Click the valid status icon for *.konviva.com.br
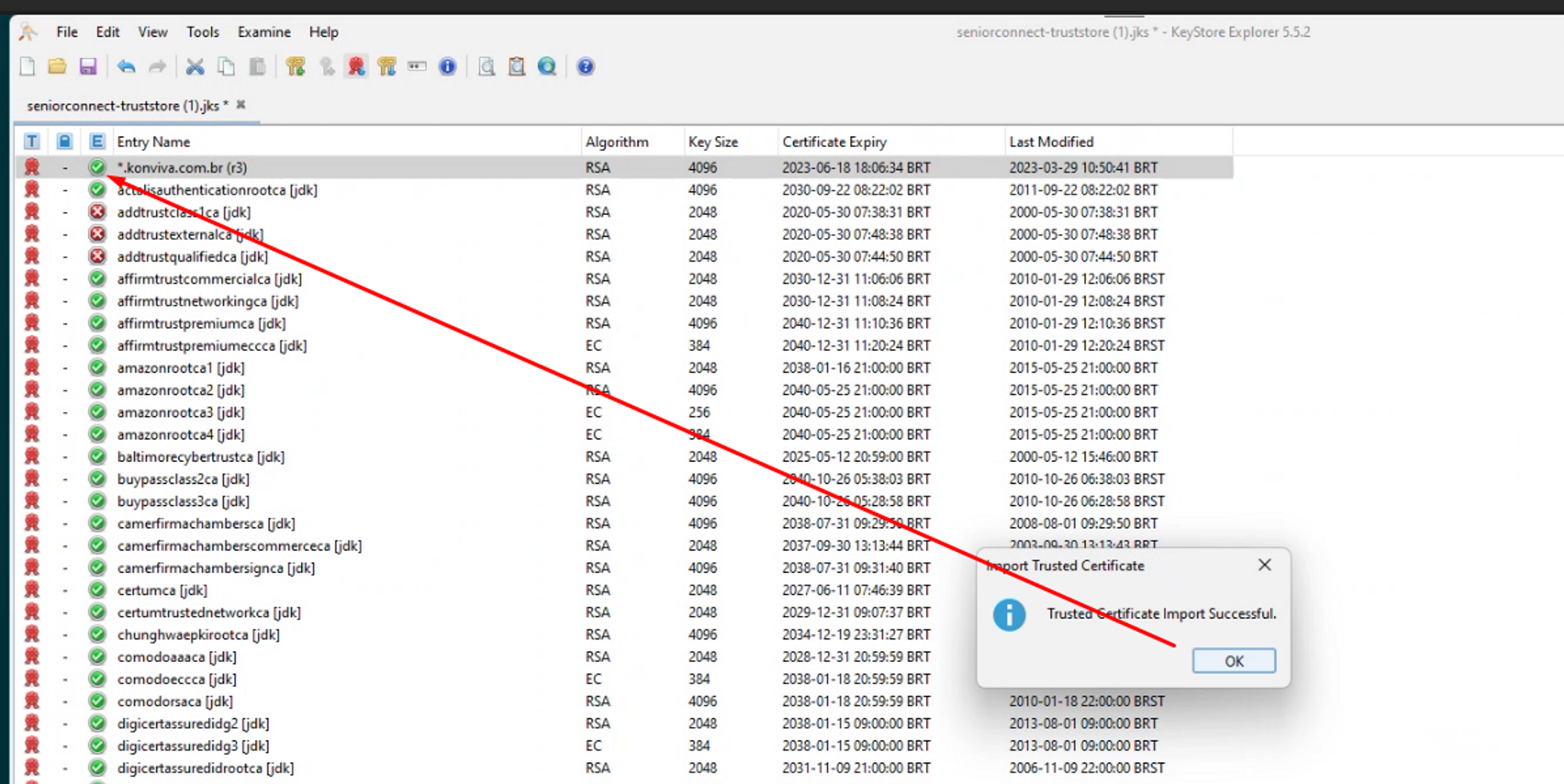1564x784 pixels. 97,167
